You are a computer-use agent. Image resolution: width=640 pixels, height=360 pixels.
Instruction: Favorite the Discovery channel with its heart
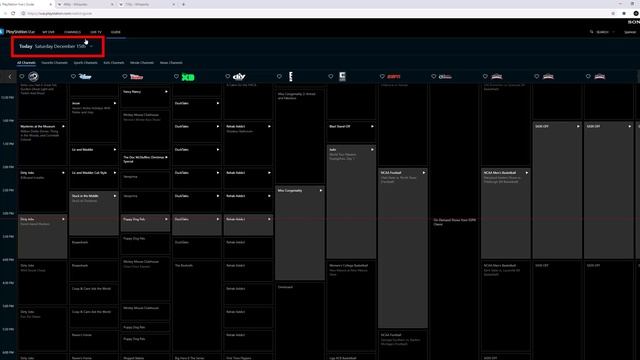point(22,76)
